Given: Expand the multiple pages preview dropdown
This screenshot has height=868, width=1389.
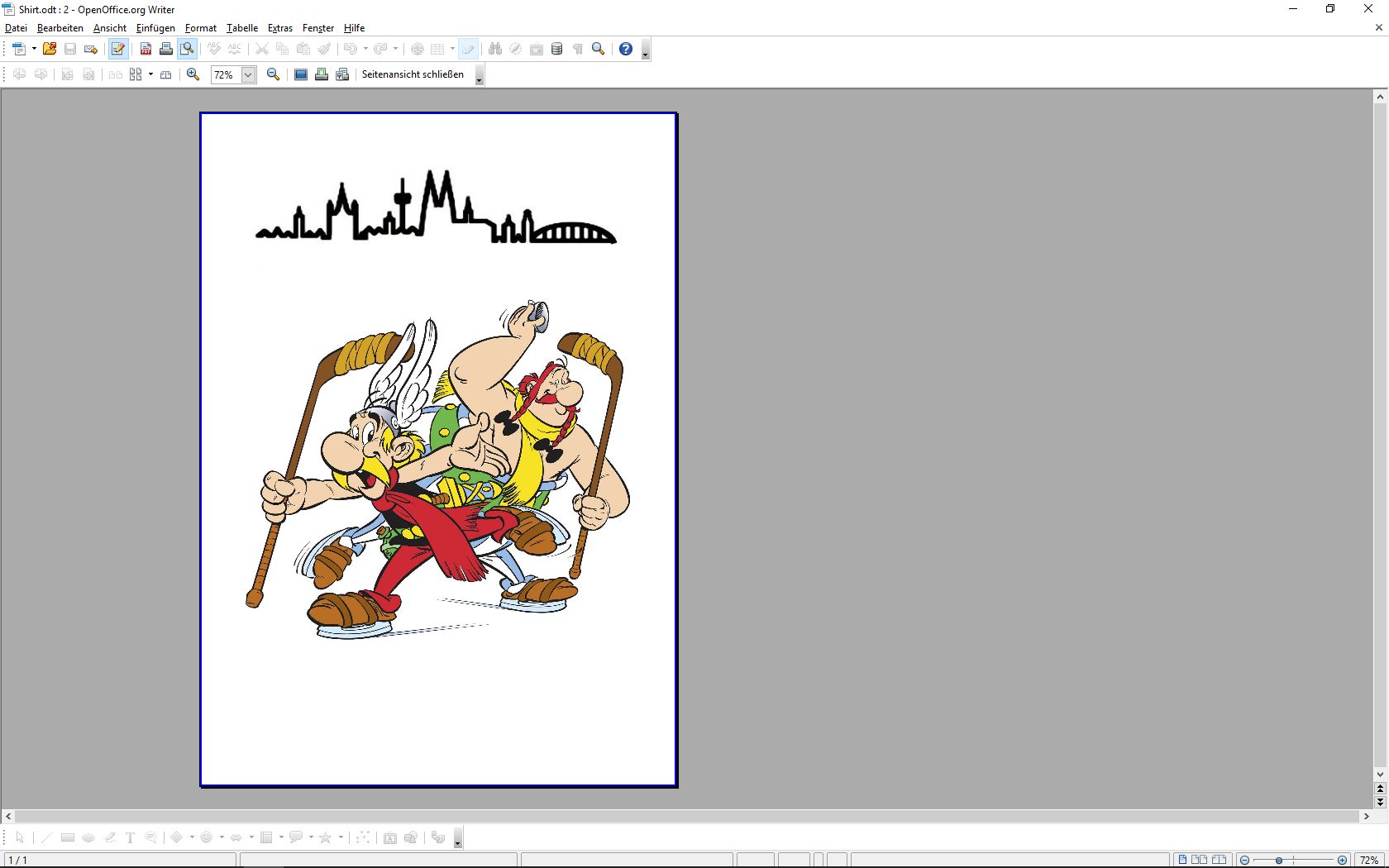Looking at the screenshot, I should [x=150, y=74].
